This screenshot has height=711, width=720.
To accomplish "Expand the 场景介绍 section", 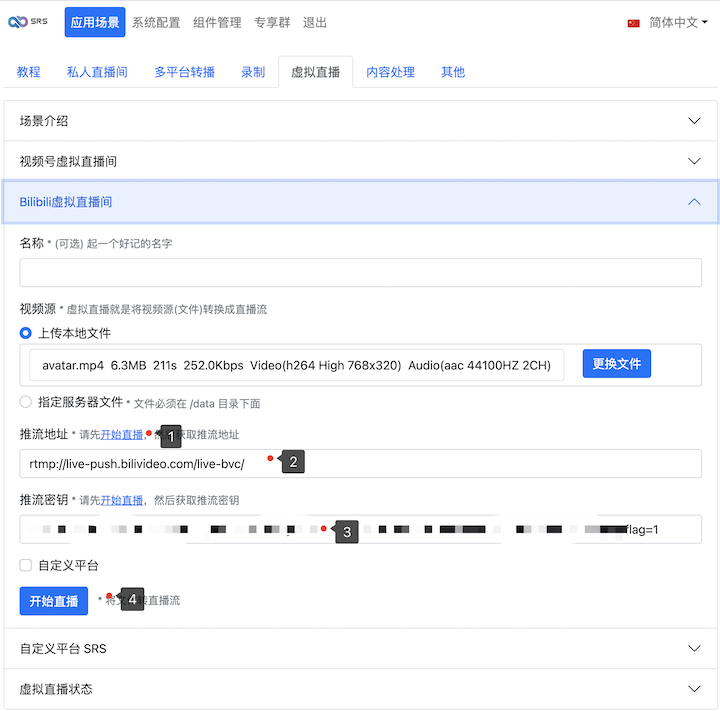I will 360,121.
